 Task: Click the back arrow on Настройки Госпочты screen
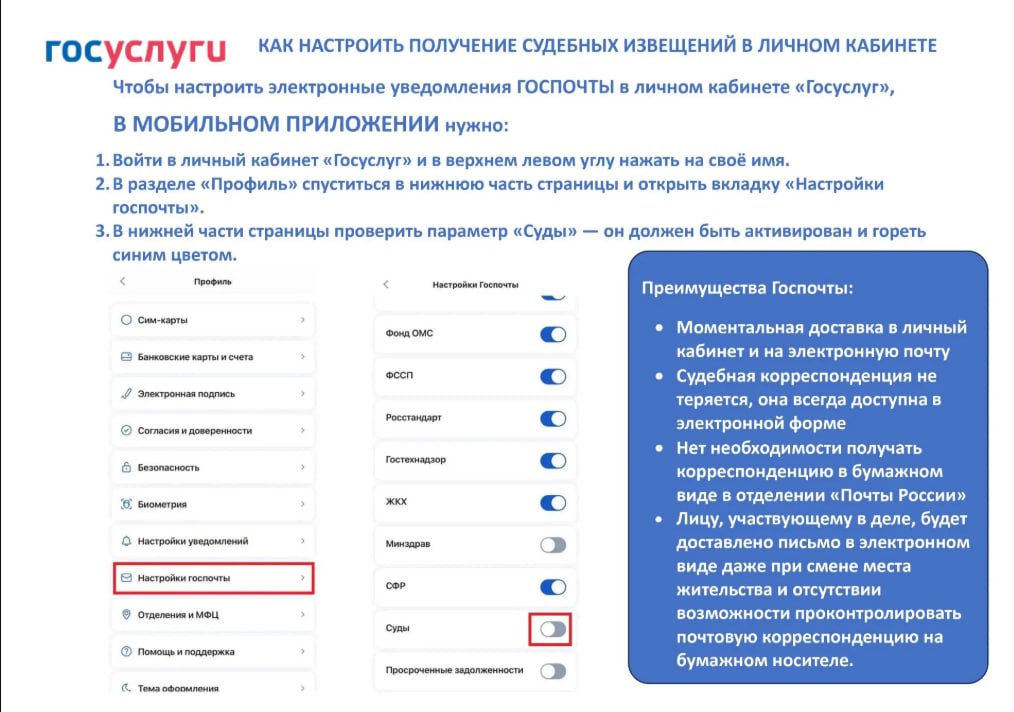coord(388,282)
